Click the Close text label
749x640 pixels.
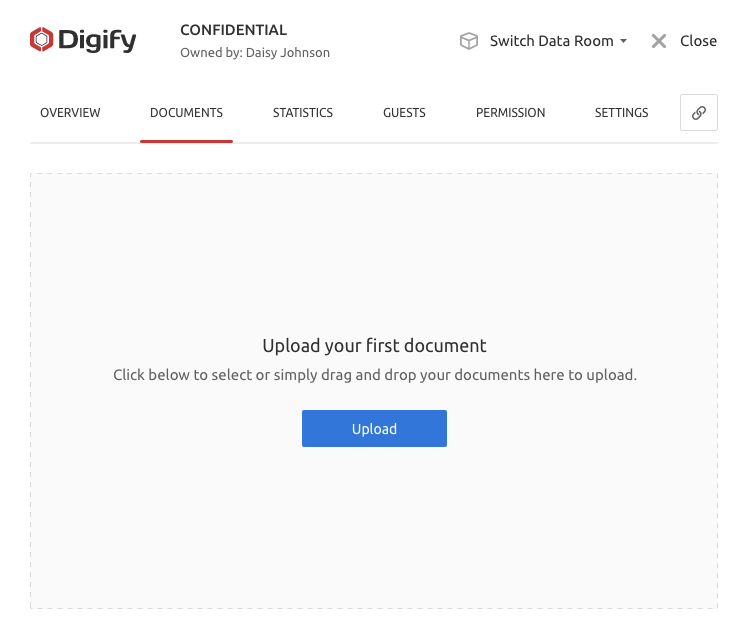coord(698,41)
